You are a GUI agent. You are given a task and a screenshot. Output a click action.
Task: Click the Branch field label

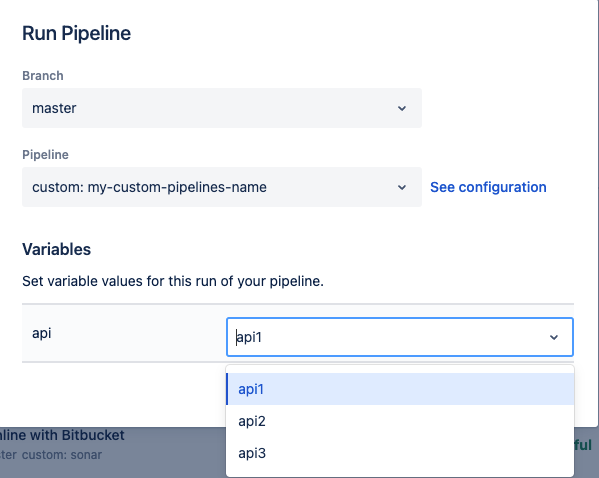[43, 76]
